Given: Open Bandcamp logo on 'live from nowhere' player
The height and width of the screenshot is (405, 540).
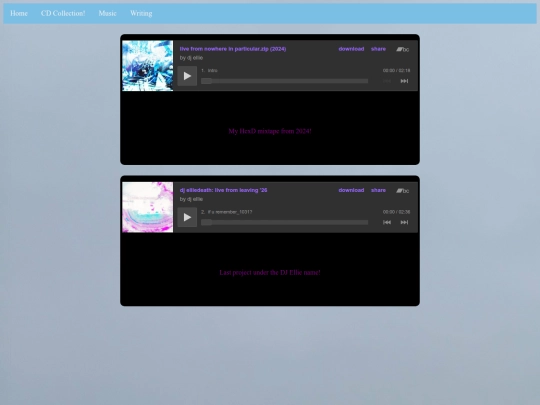Looking at the screenshot, I should 402,49.
